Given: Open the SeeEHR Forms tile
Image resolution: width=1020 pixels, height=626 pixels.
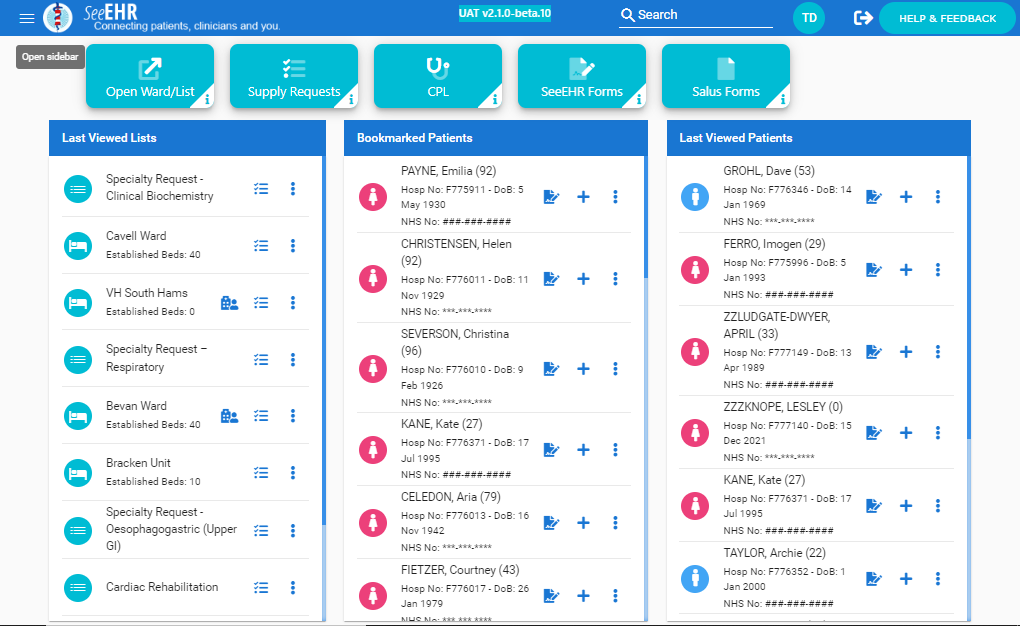Looking at the screenshot, I should (x=582, y=76).
